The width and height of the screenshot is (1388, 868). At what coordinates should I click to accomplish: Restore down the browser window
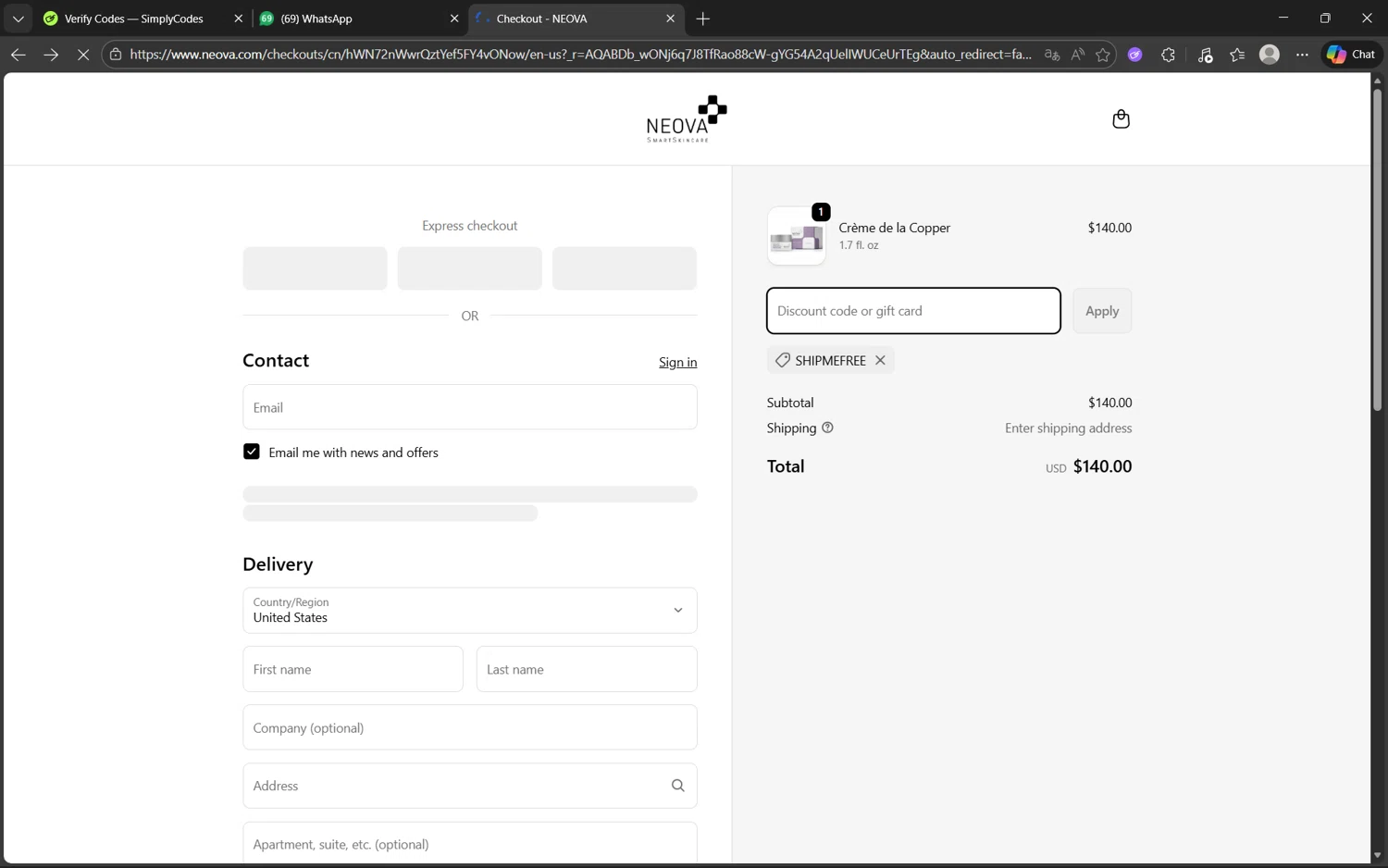coord(1325,19)
